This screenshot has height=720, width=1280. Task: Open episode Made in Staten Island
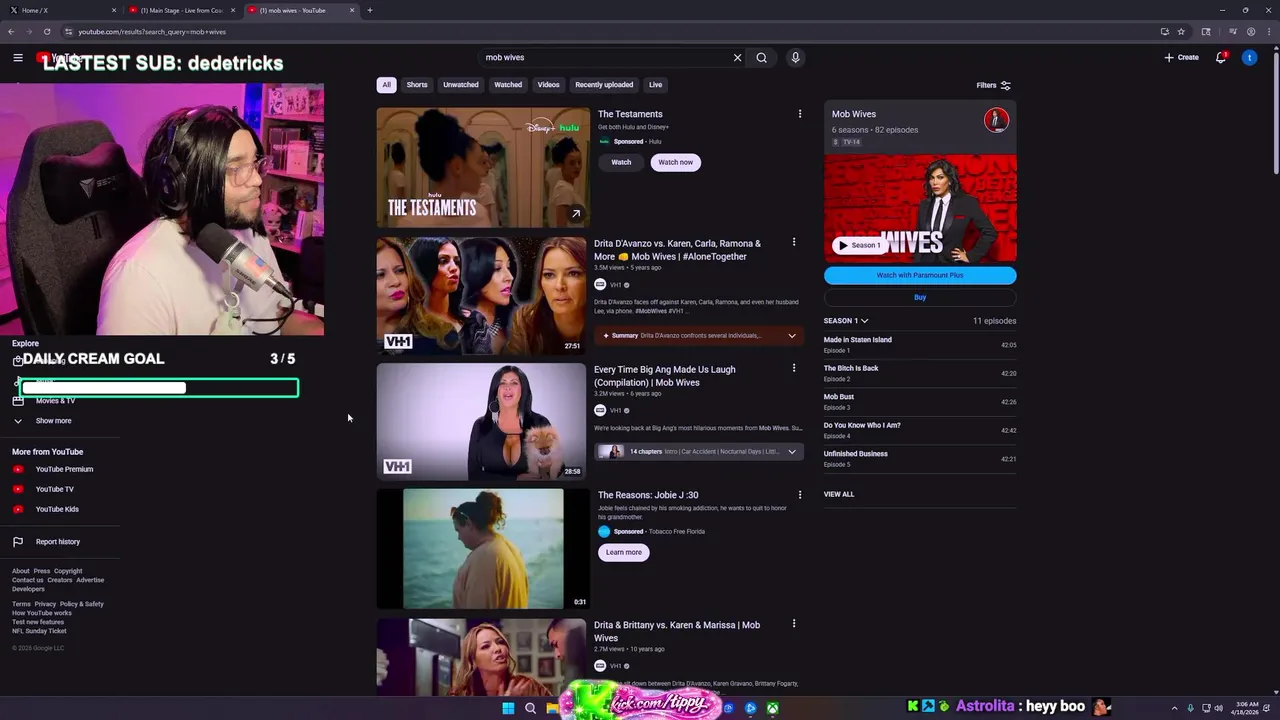920,345
